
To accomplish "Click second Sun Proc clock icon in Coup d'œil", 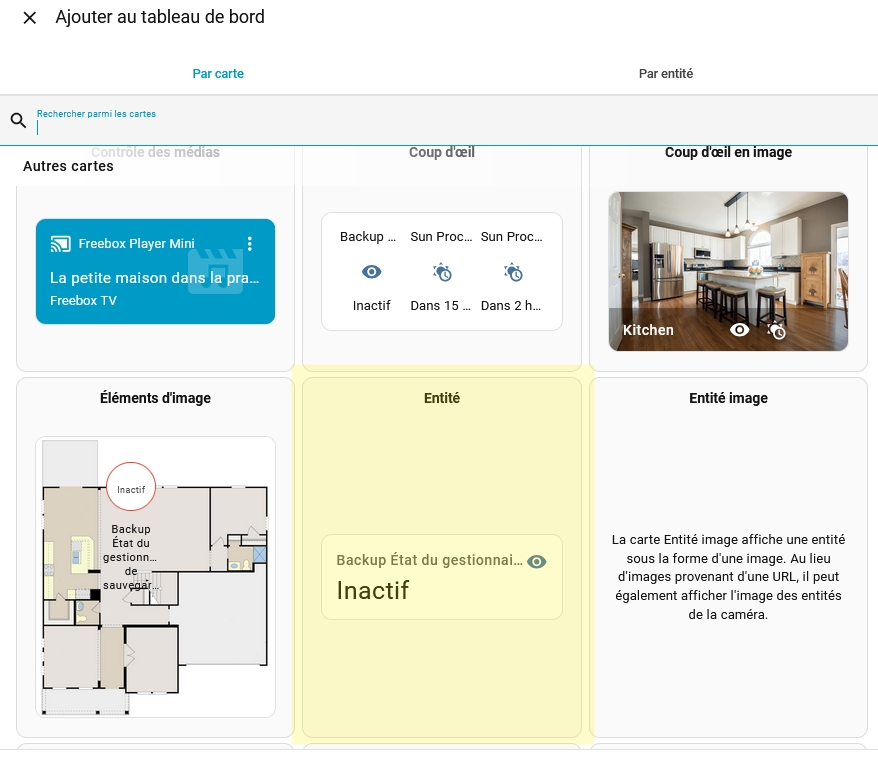I will 512,272.
